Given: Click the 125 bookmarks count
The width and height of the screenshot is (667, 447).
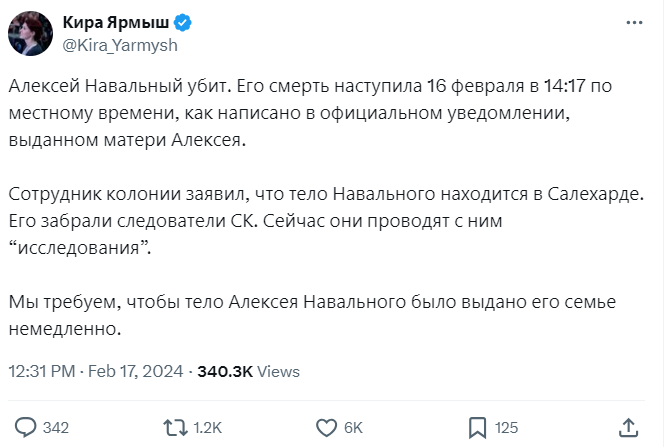Looking at the screenshot, I should [x=506, y=428].
